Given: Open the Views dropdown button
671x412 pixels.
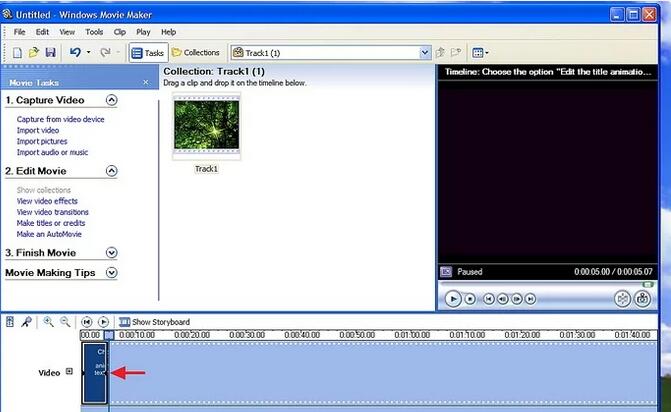Looking at the screenshot, I should [480, 53].
